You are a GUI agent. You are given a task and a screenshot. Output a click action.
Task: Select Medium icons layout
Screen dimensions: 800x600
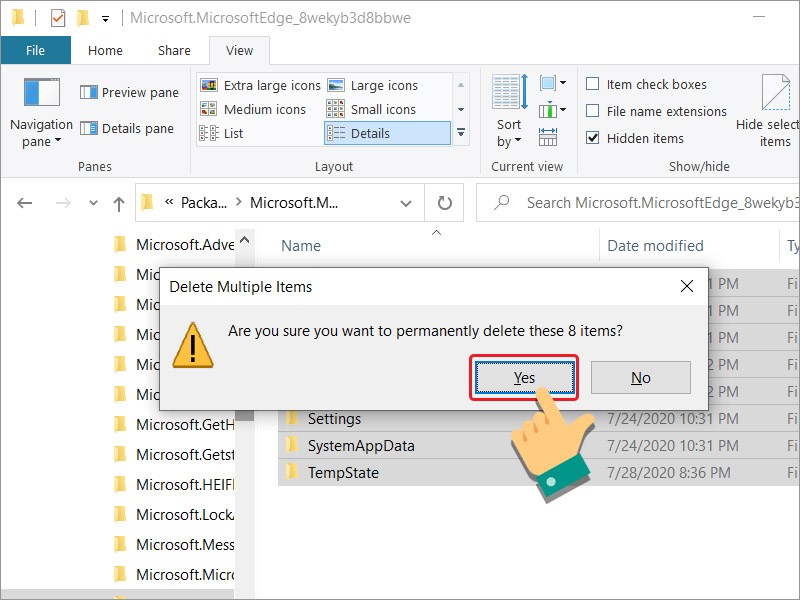[253, 109]
